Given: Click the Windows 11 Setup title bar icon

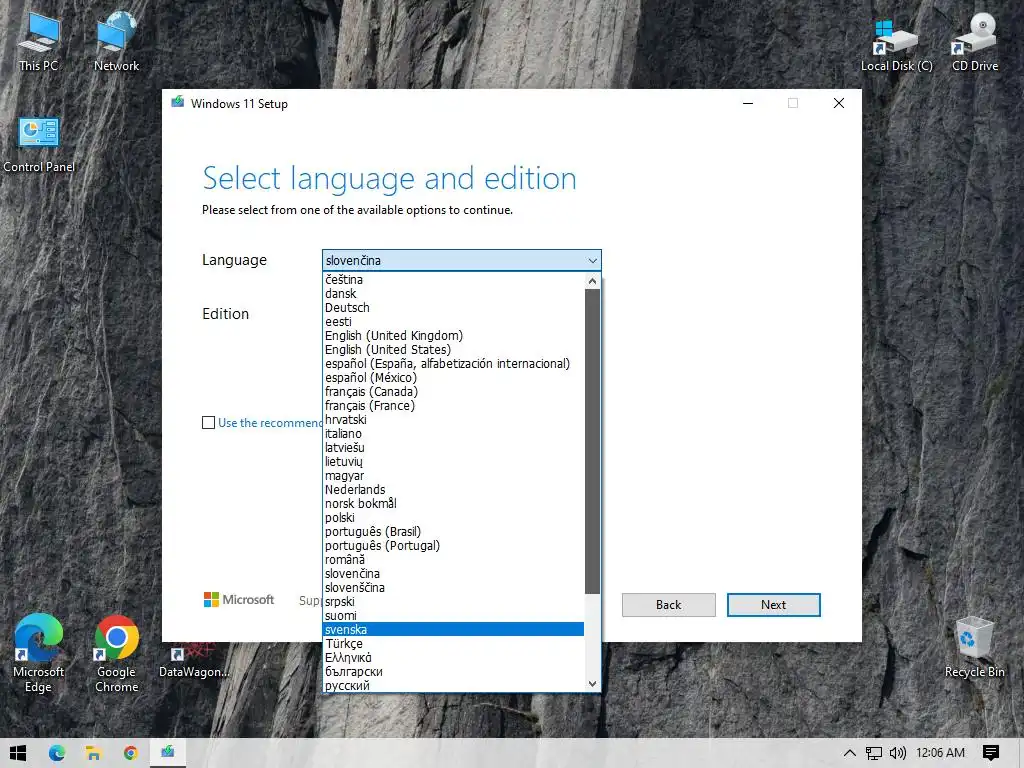Looking at the screenshot, I should [178, 103].
